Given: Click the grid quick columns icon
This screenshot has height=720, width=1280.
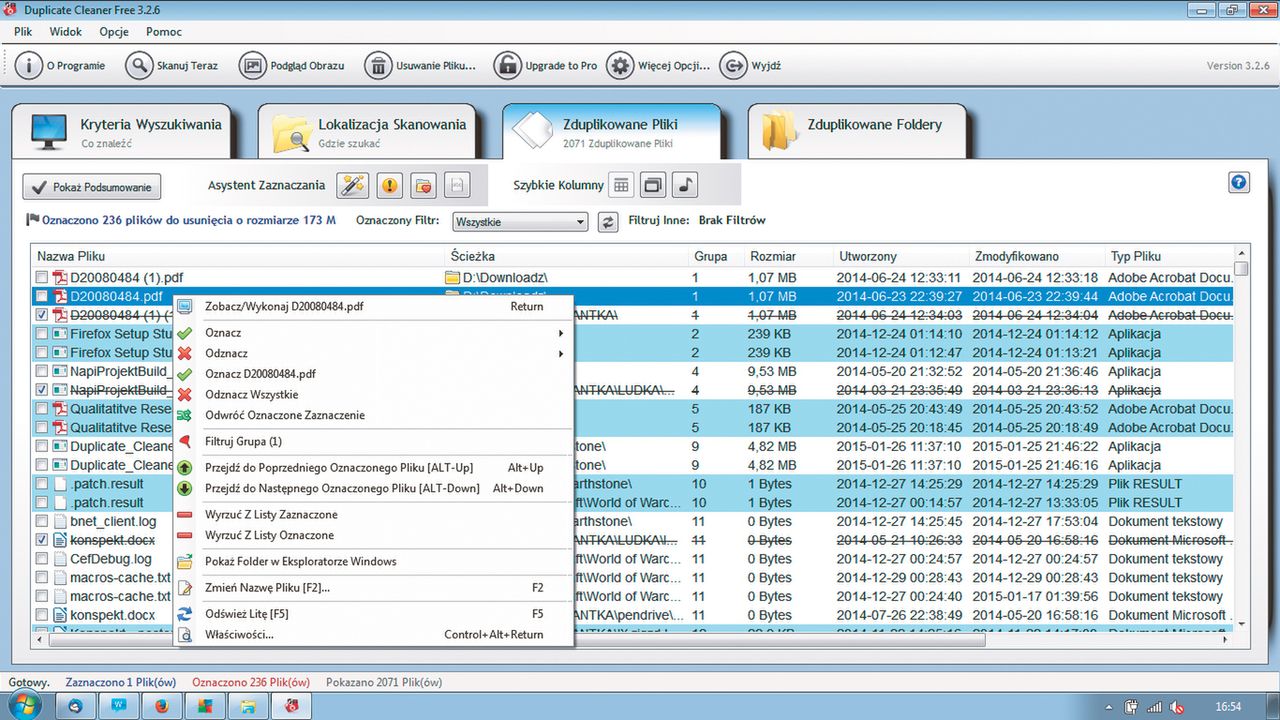Looking at the screenshot, I should 621,185.
